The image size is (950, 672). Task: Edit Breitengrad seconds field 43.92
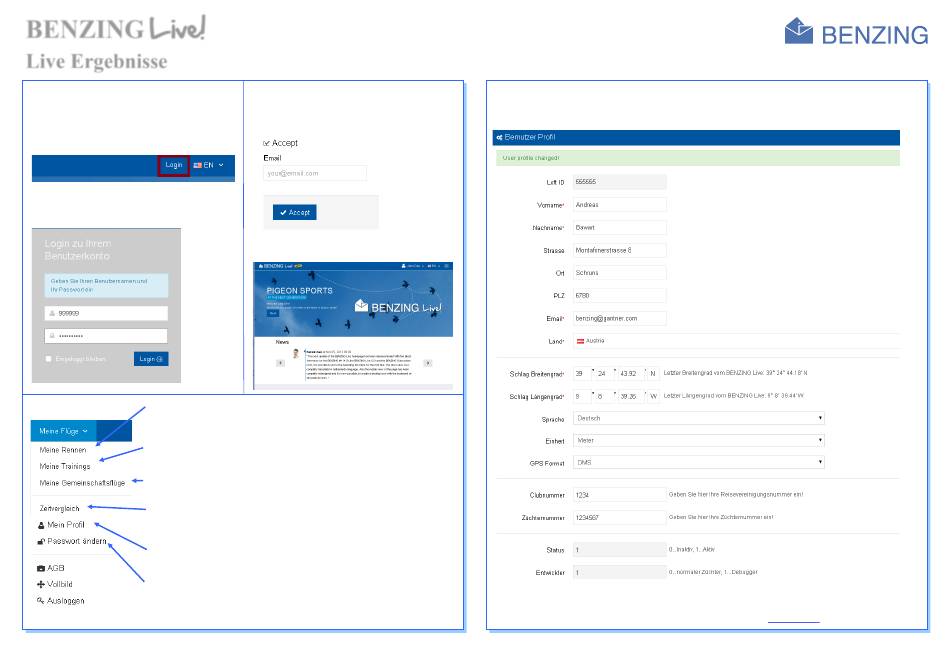(x=631, y=374)
